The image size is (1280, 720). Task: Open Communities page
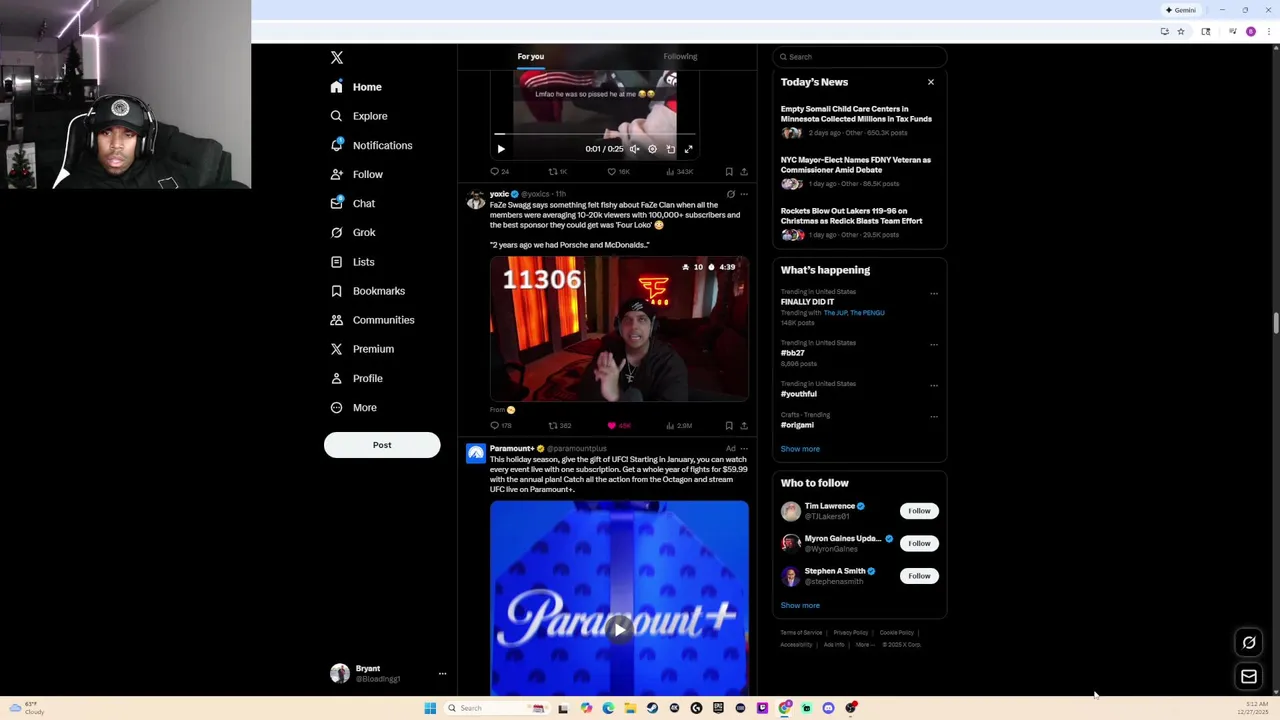[371, 320]
